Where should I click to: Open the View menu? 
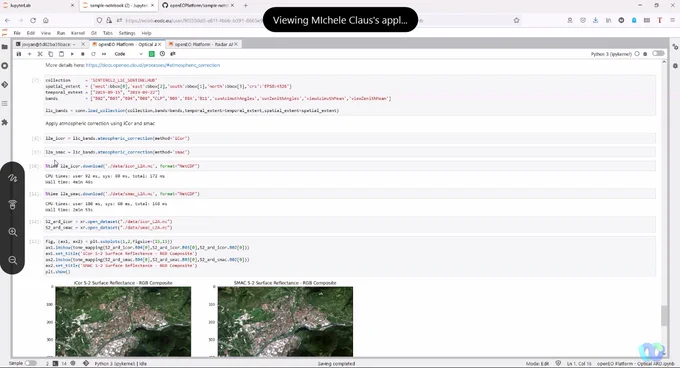click(x=46, y=33)
